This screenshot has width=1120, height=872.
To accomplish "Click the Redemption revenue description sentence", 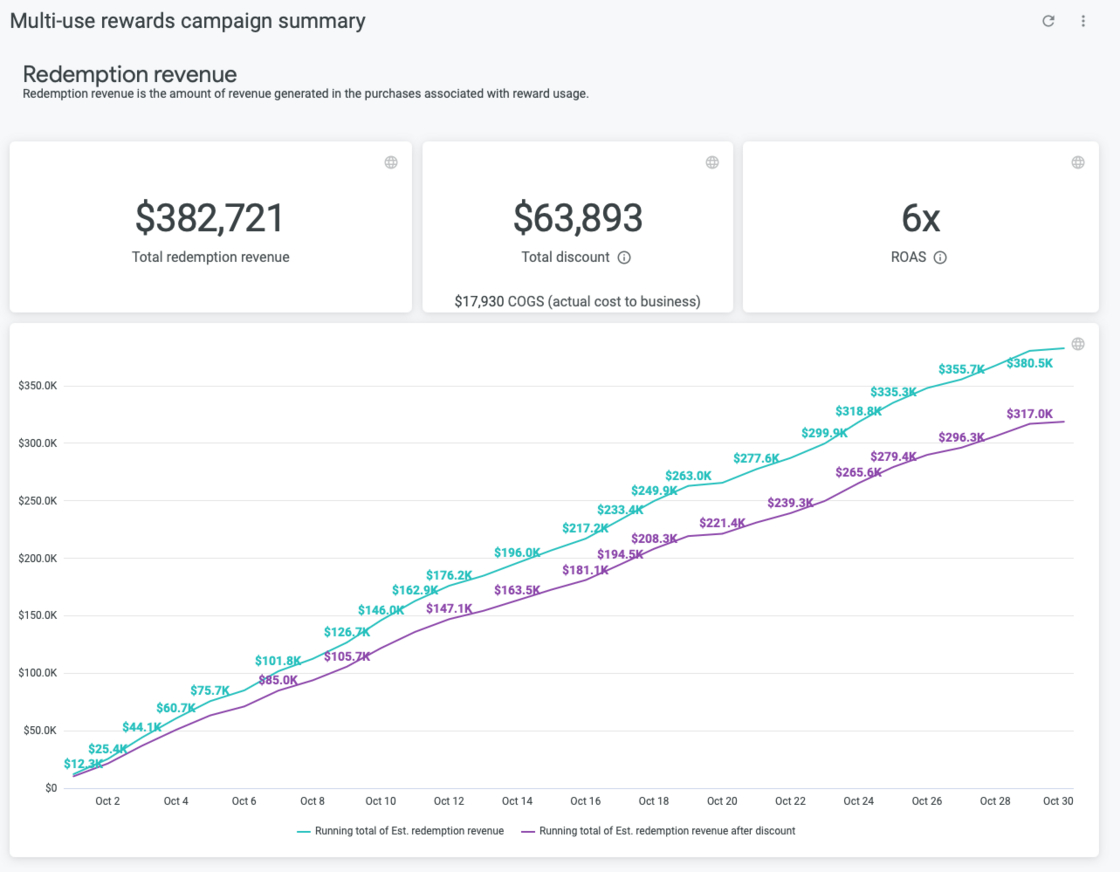I will 306,94.
